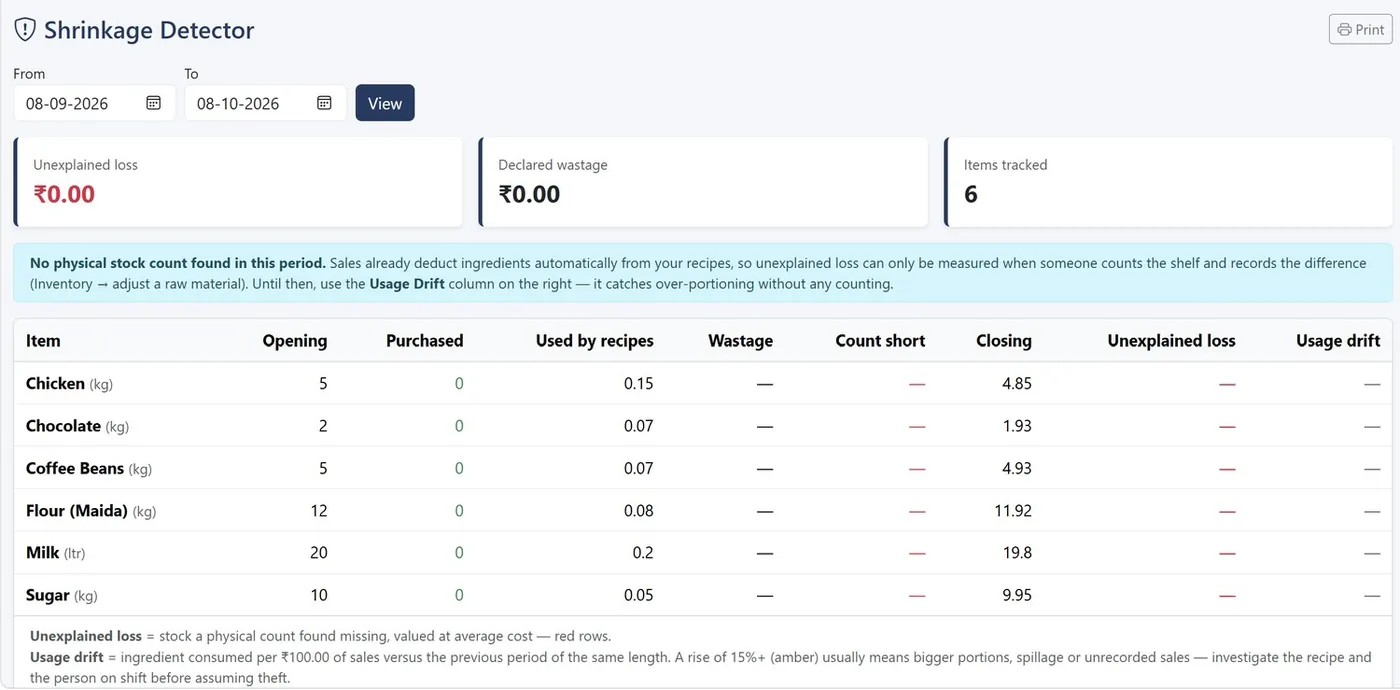Screen dimensions: 1400x690
Task: Click the Print button
Action: click(1360, 29)
